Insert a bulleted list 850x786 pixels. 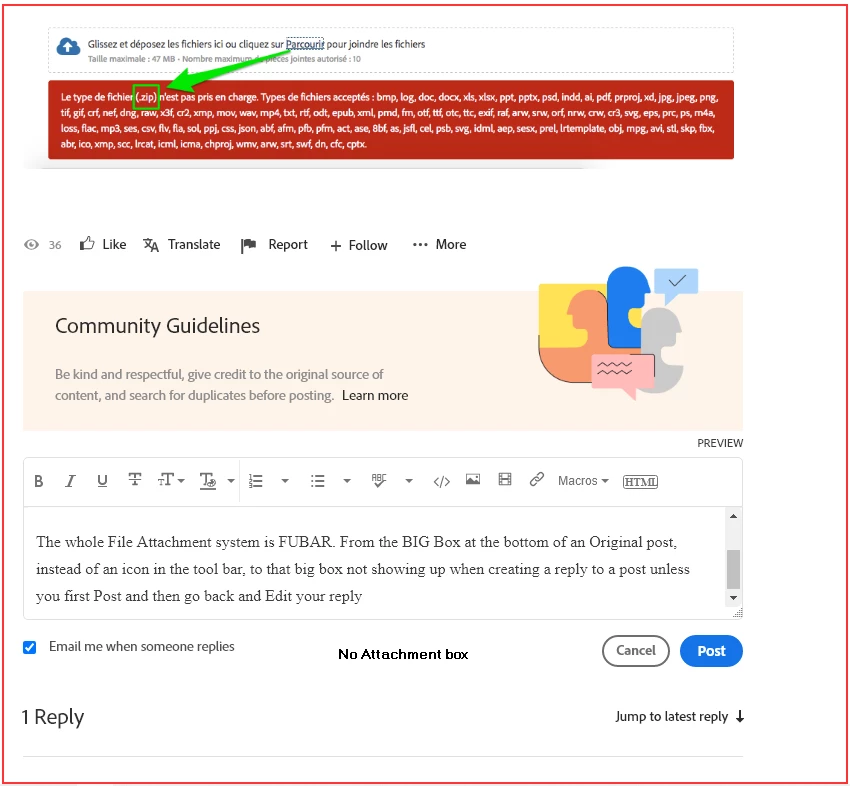[x=318, y=481]
